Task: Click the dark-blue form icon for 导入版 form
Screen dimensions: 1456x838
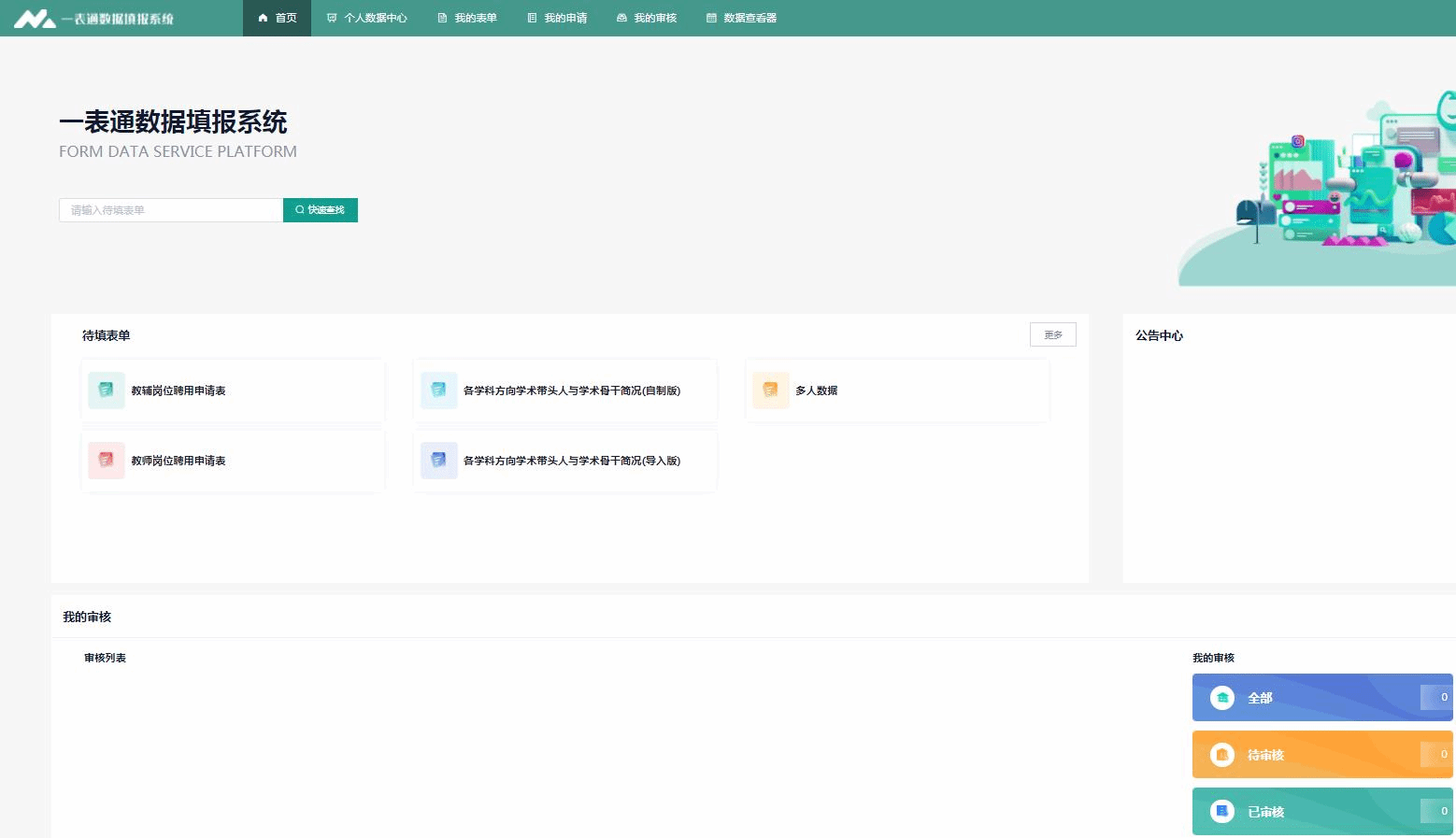Action: (x=438, y=461)
